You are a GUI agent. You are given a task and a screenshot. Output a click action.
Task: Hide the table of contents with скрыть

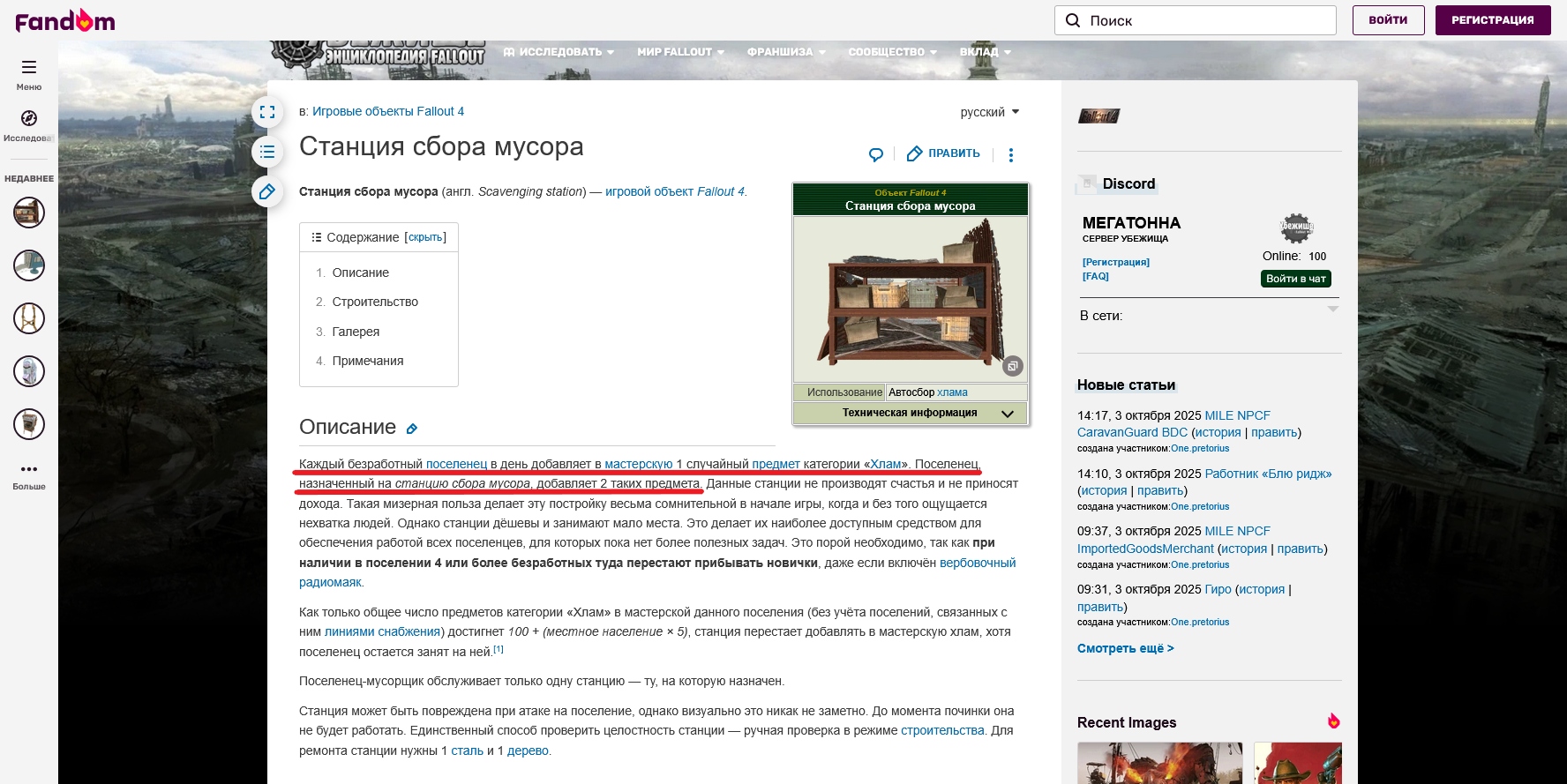[425, 237]
